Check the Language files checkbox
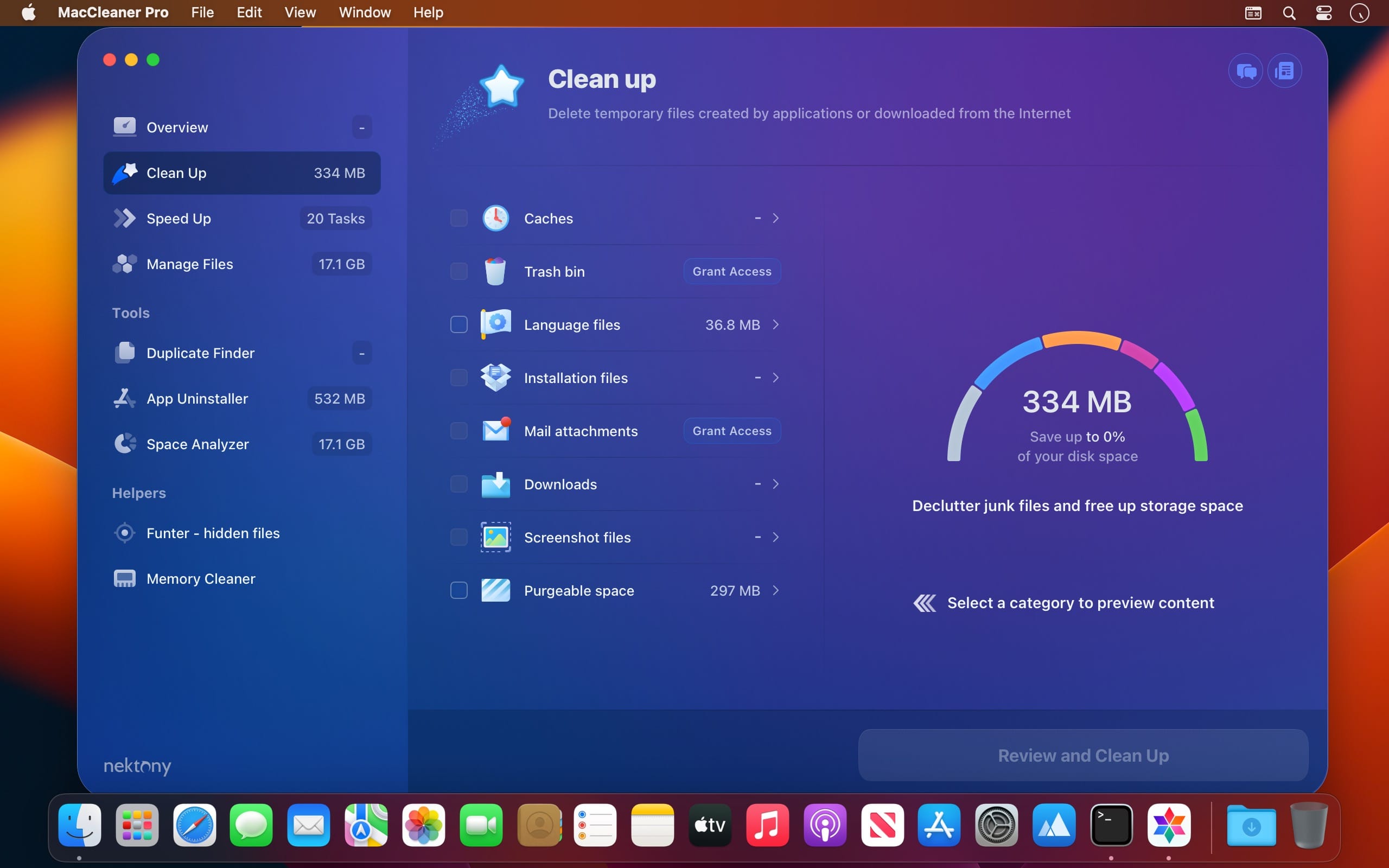 point(458,325)
